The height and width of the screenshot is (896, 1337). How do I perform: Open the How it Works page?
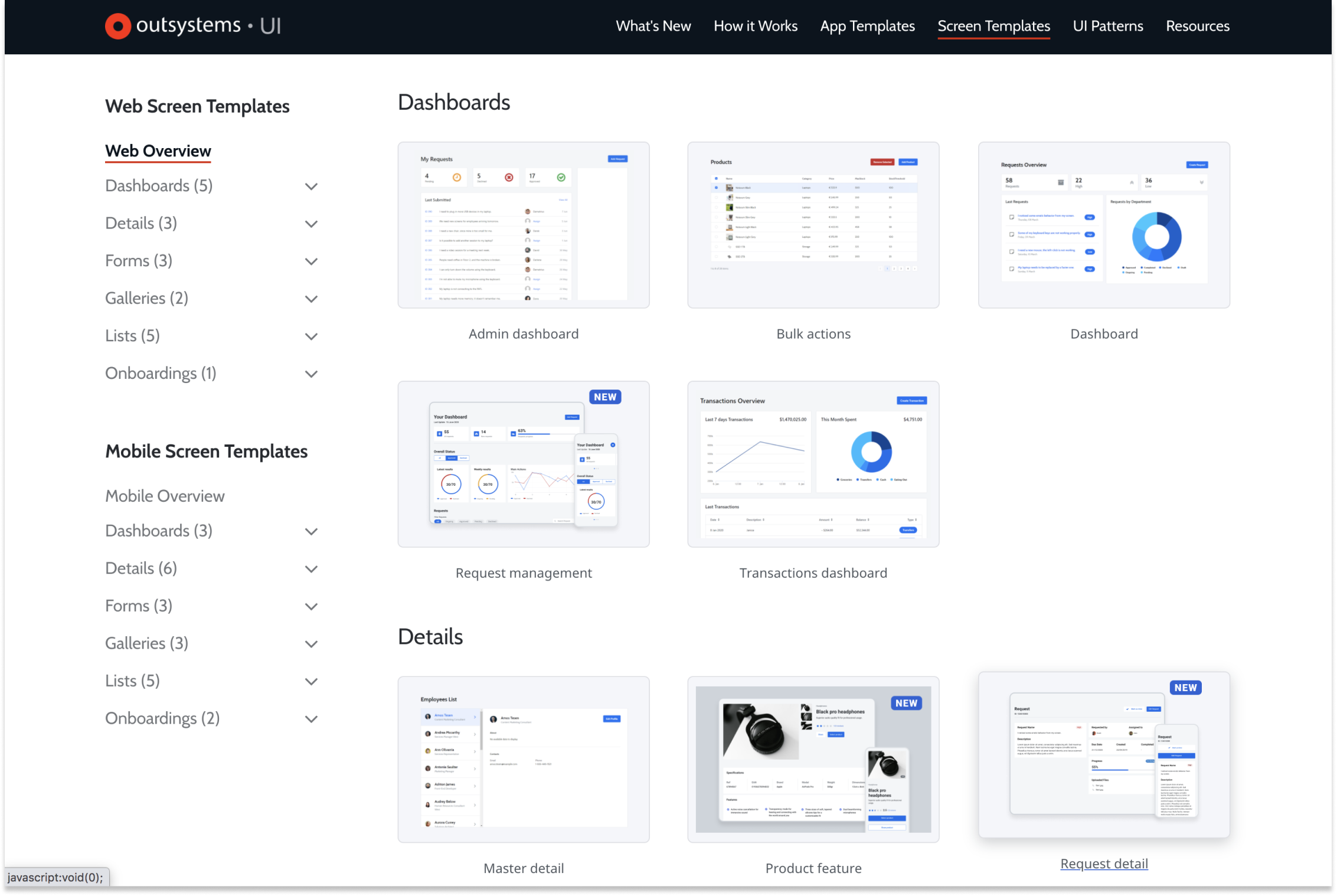tap(756, 26)
